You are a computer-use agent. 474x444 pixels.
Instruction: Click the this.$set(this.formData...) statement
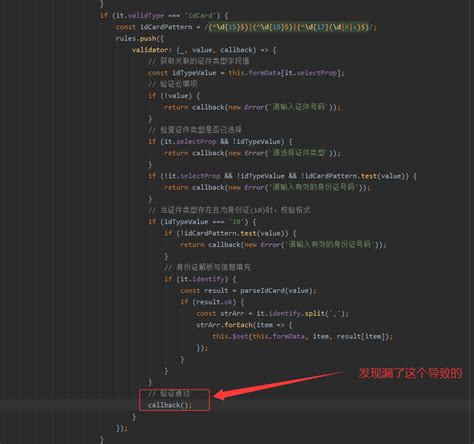click(302, 336)
